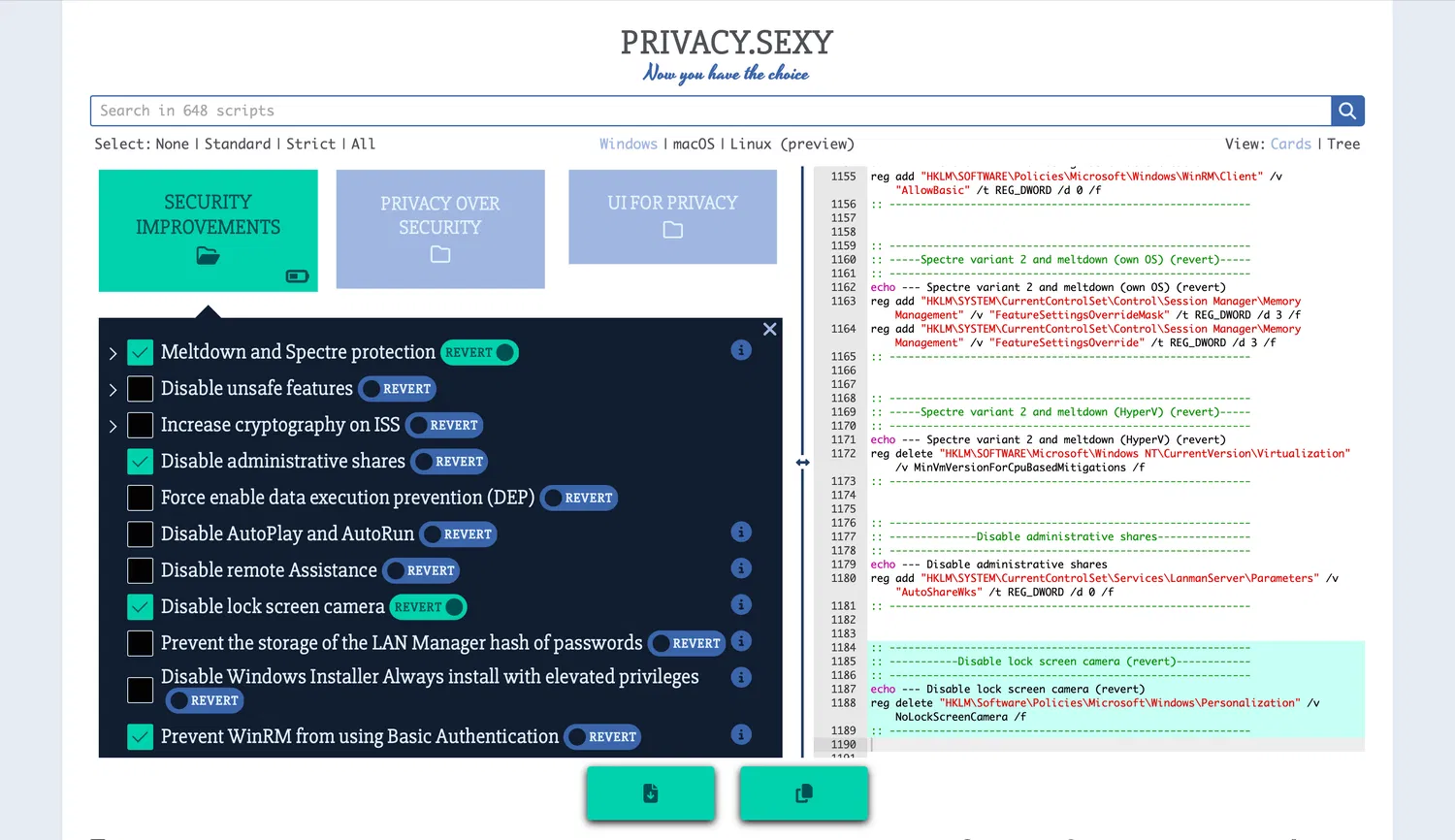Copy the generated script to clipboard
Image resolution: width=1455 pixels, height=840 pixels.
pyautogui.click(x=804, y=793)
